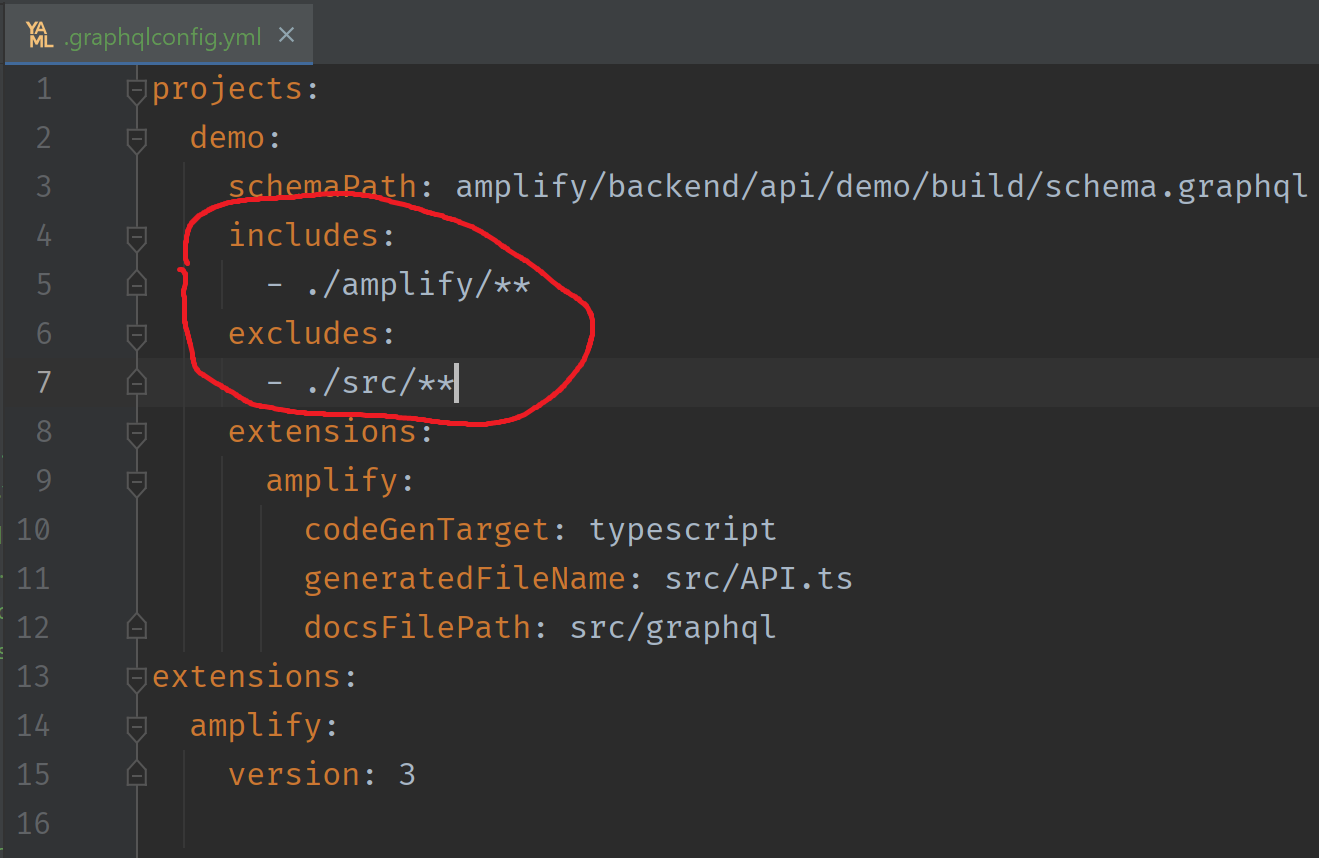
Task: Place the cursor after ./src/**
Action: pyautogui.click(x=458, y=382)
